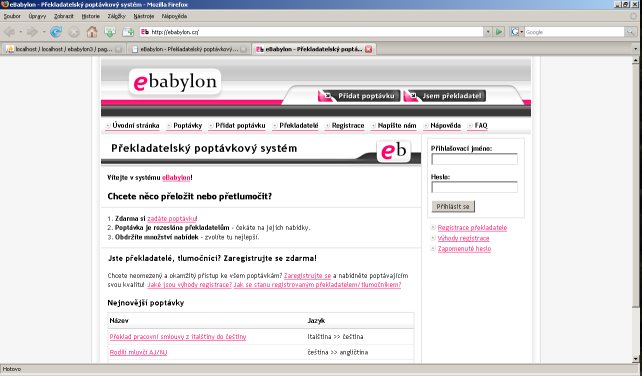The width and height of the screenshot is (642, 376).
Task: Click the vertical scrollbar down arrow
Action: 635,359
